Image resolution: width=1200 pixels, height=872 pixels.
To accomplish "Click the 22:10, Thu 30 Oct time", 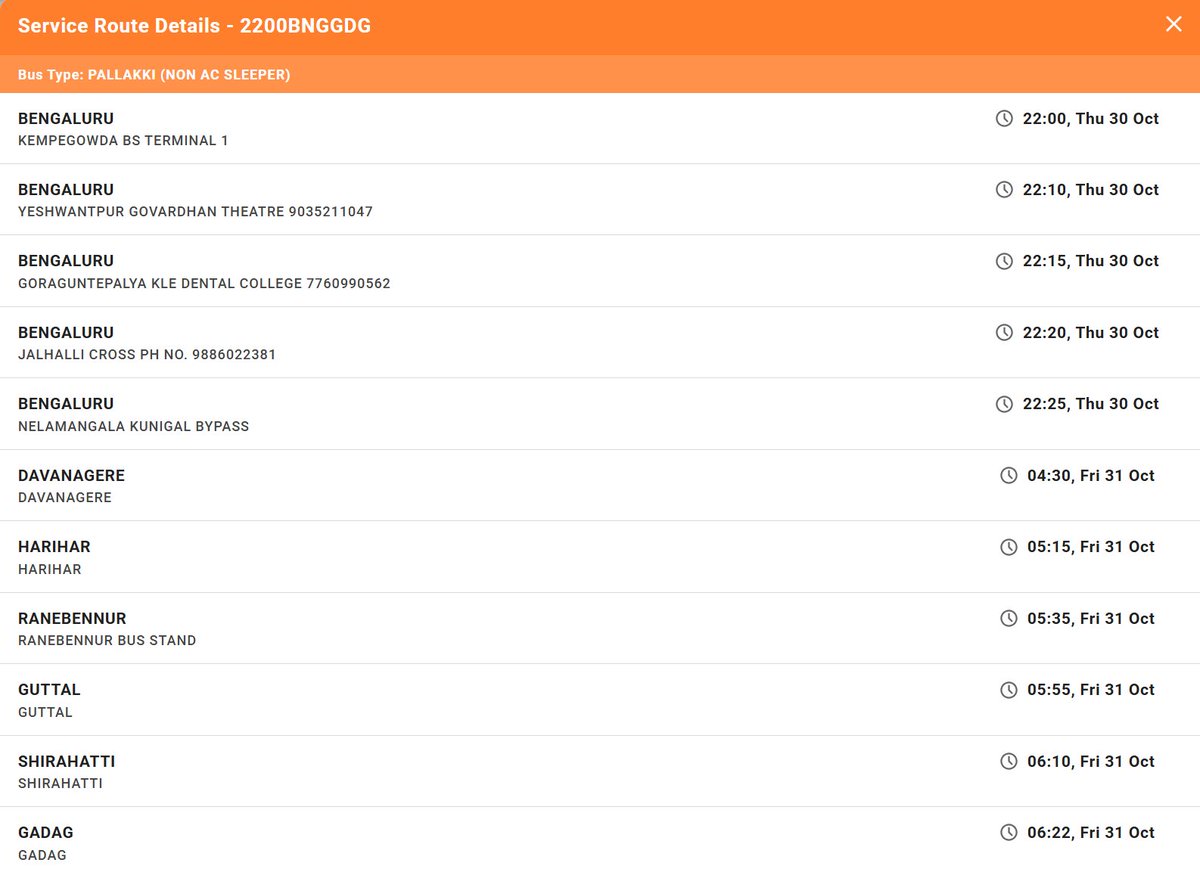I will click(x=1091, y=190).
